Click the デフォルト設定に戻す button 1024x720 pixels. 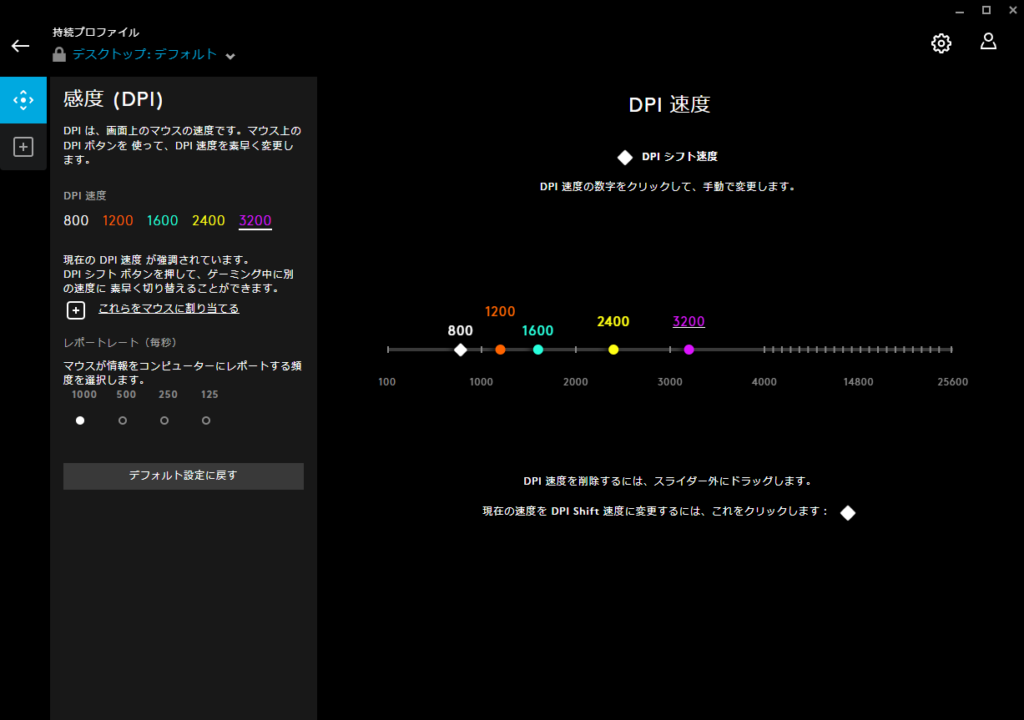click(x=184, y=476)
